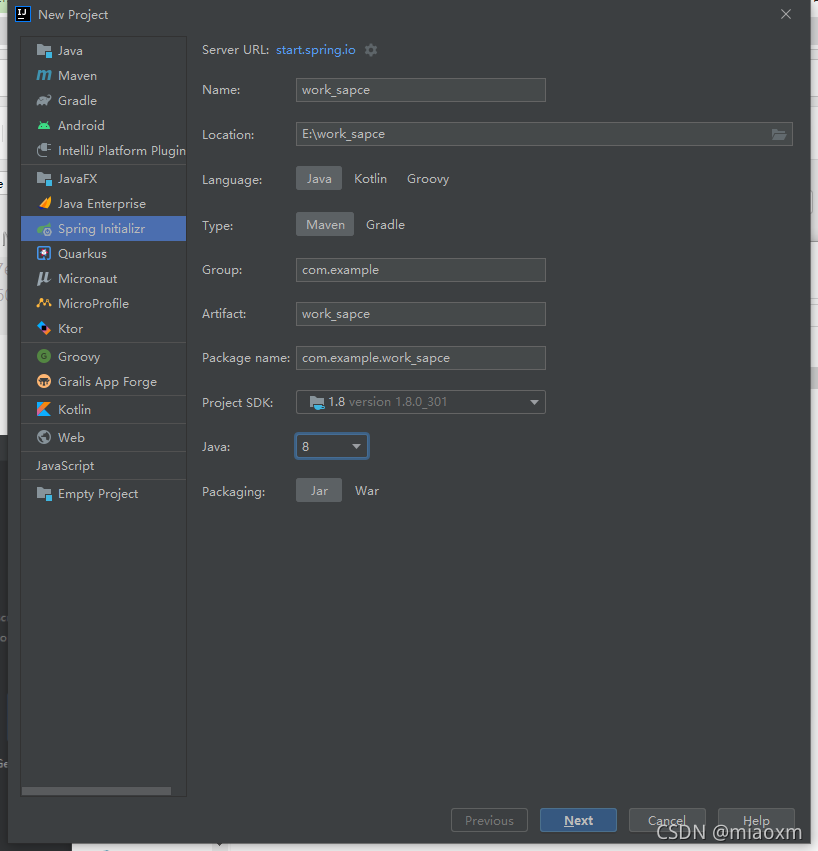This screenshot has height=851, width=818.
Task: Select War packaging
Action: [x=367, y=491]
